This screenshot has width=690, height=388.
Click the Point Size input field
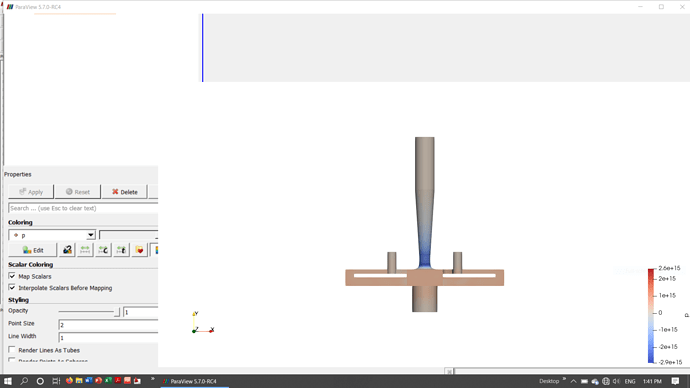[108, 325]
